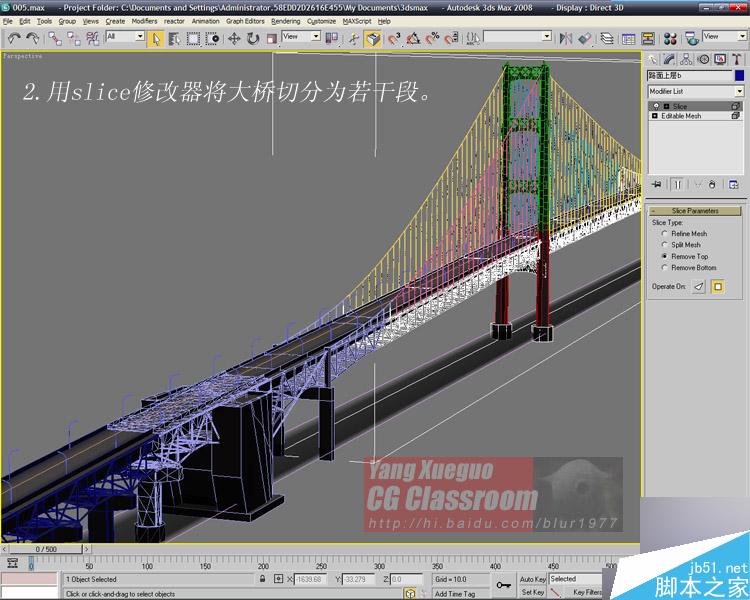Open Render Scene dialog teapot icon
The height and width of the screenshot is (600, 750).
692,39
